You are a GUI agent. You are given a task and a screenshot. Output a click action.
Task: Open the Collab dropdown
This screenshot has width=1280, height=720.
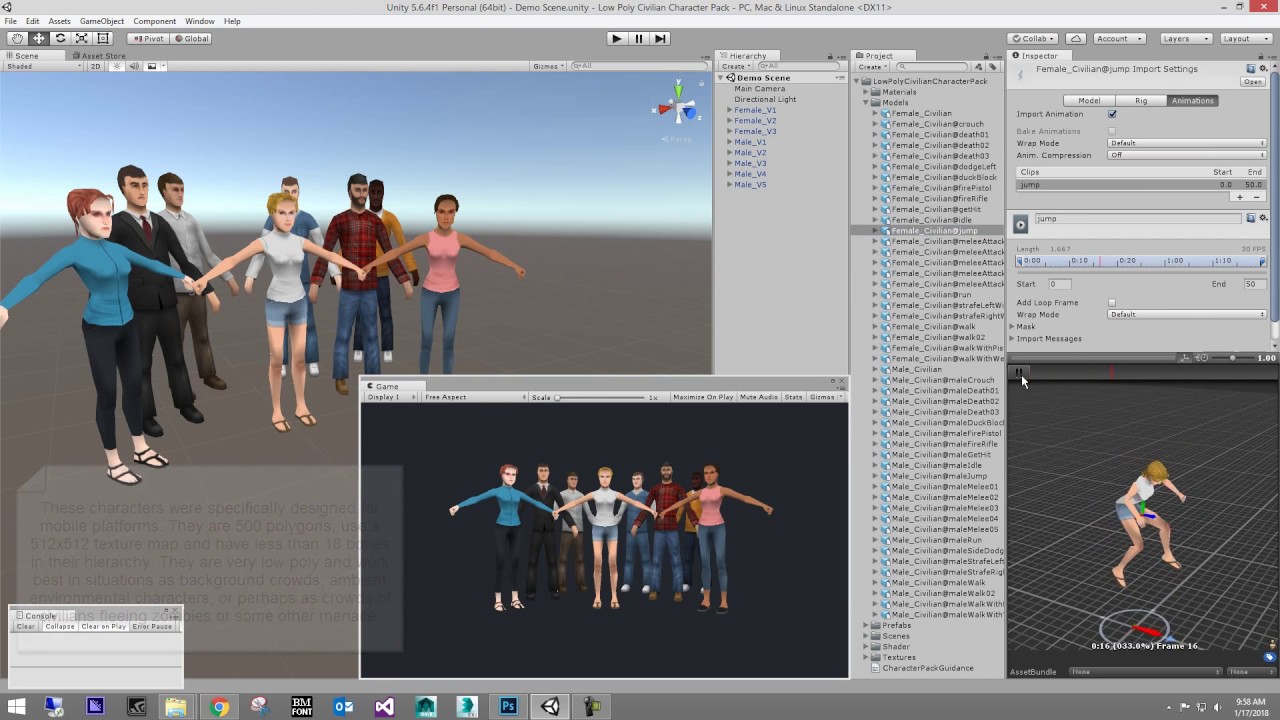(x=1032, y=38)
